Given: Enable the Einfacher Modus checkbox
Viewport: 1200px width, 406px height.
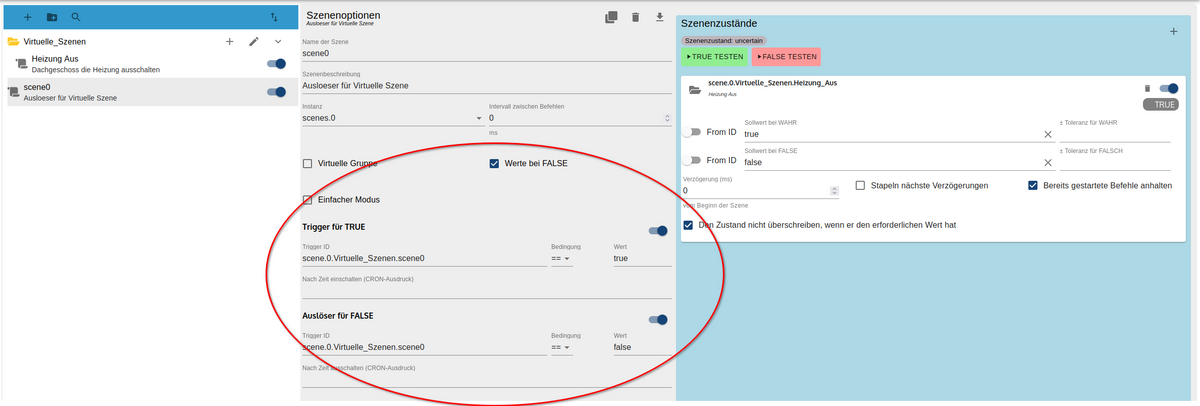Looking at the screenshot, I should [x=308, y=200].
